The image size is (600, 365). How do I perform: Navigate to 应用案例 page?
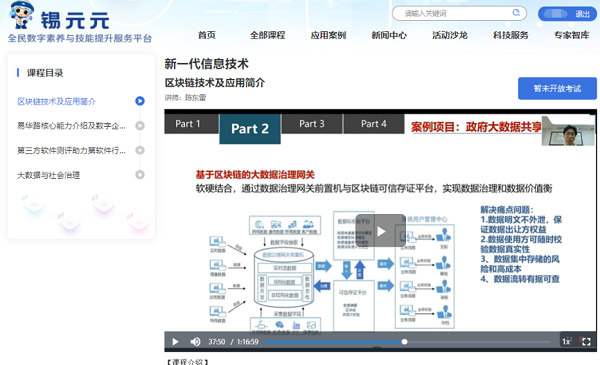pos(328,35)
